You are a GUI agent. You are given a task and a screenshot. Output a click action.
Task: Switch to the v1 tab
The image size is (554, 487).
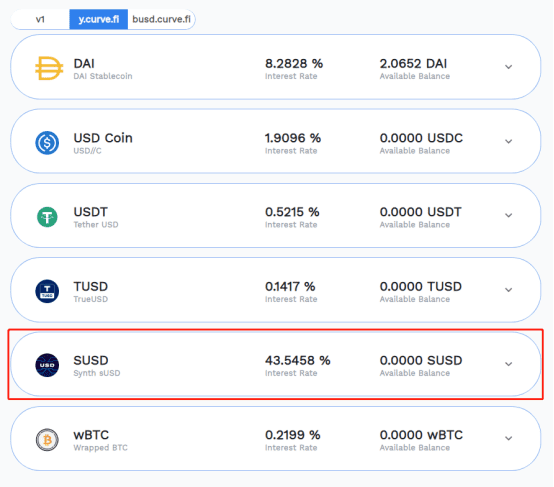[x=40, y=19]
